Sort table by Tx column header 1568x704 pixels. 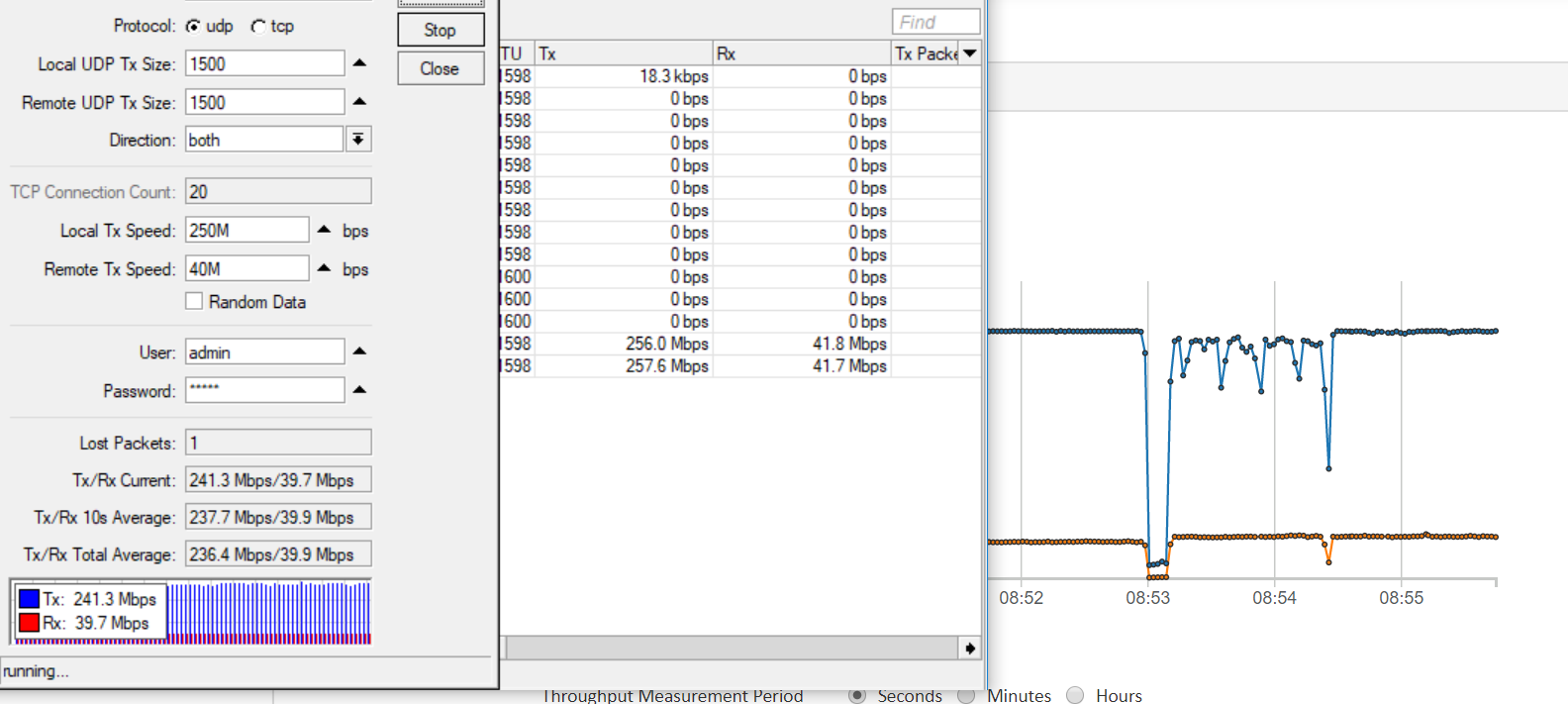point(624,53)
